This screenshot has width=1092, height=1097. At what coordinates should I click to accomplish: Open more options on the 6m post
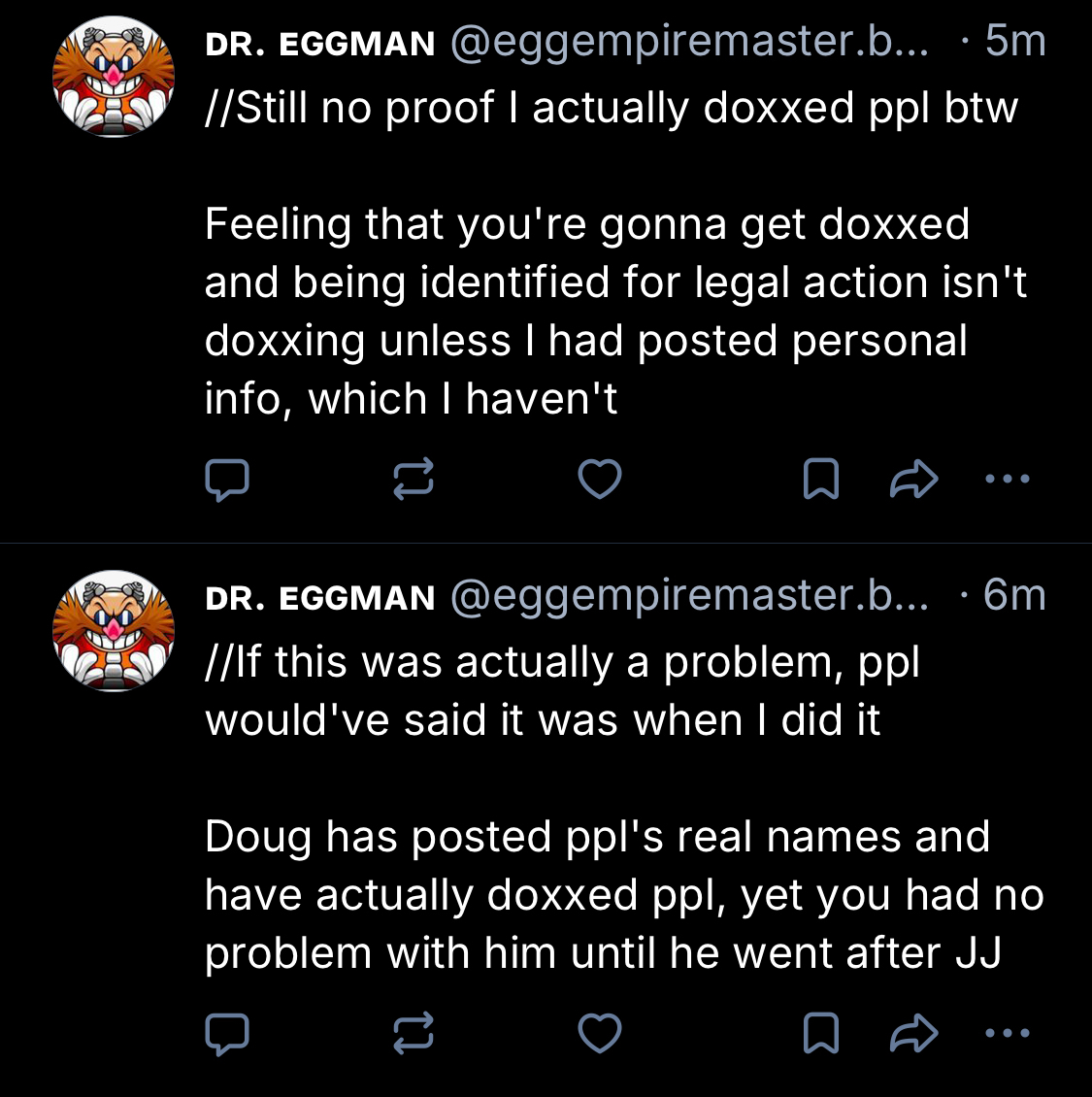pyautogui.click(x=1007, y=1033)
